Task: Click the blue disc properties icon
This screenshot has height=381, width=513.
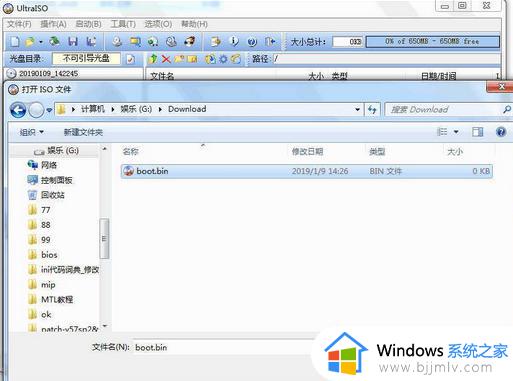Action: (x=210, y=59)
